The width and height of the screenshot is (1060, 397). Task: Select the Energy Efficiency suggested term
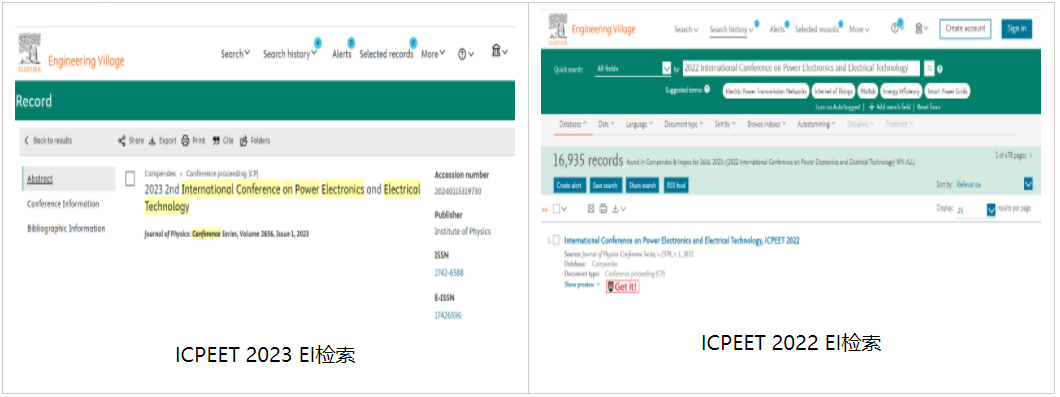(x=900, y=91)
